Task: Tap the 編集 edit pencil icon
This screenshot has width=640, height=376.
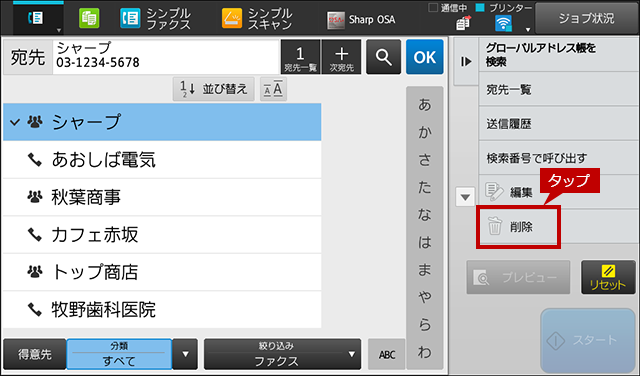Action: pyautogui.click(x=494, y=192)
